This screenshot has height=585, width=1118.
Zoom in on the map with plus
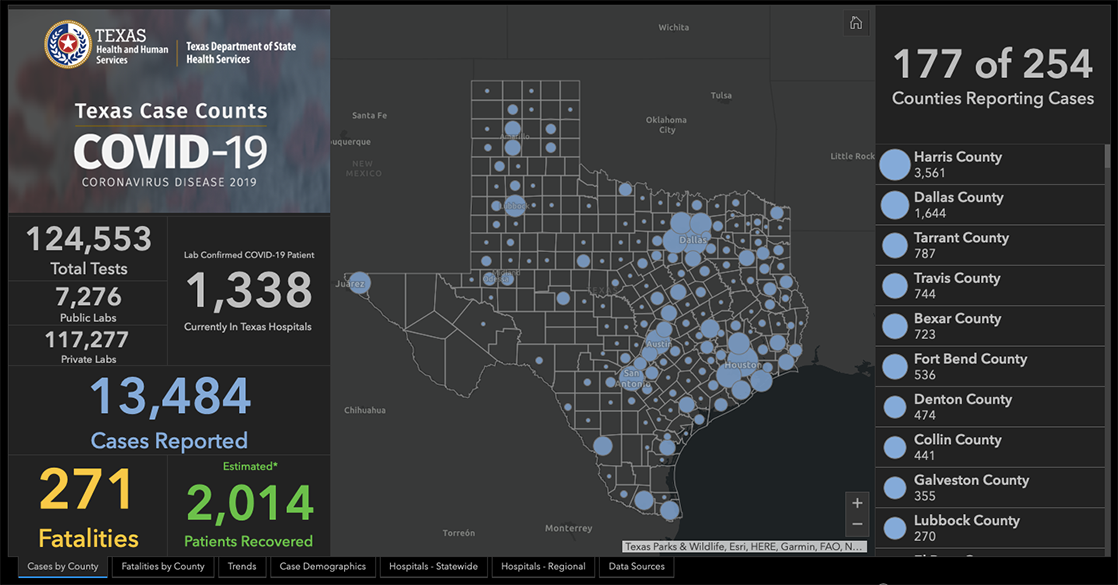tap(857, 503)
